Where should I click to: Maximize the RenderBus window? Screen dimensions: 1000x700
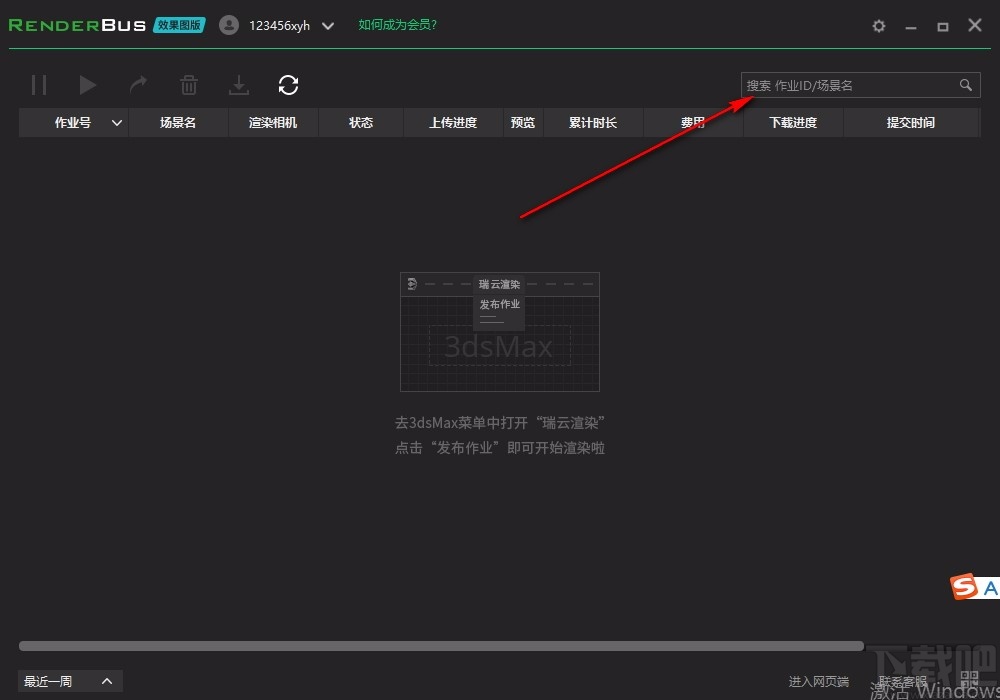pyautogui.click(x=943, y=26)
